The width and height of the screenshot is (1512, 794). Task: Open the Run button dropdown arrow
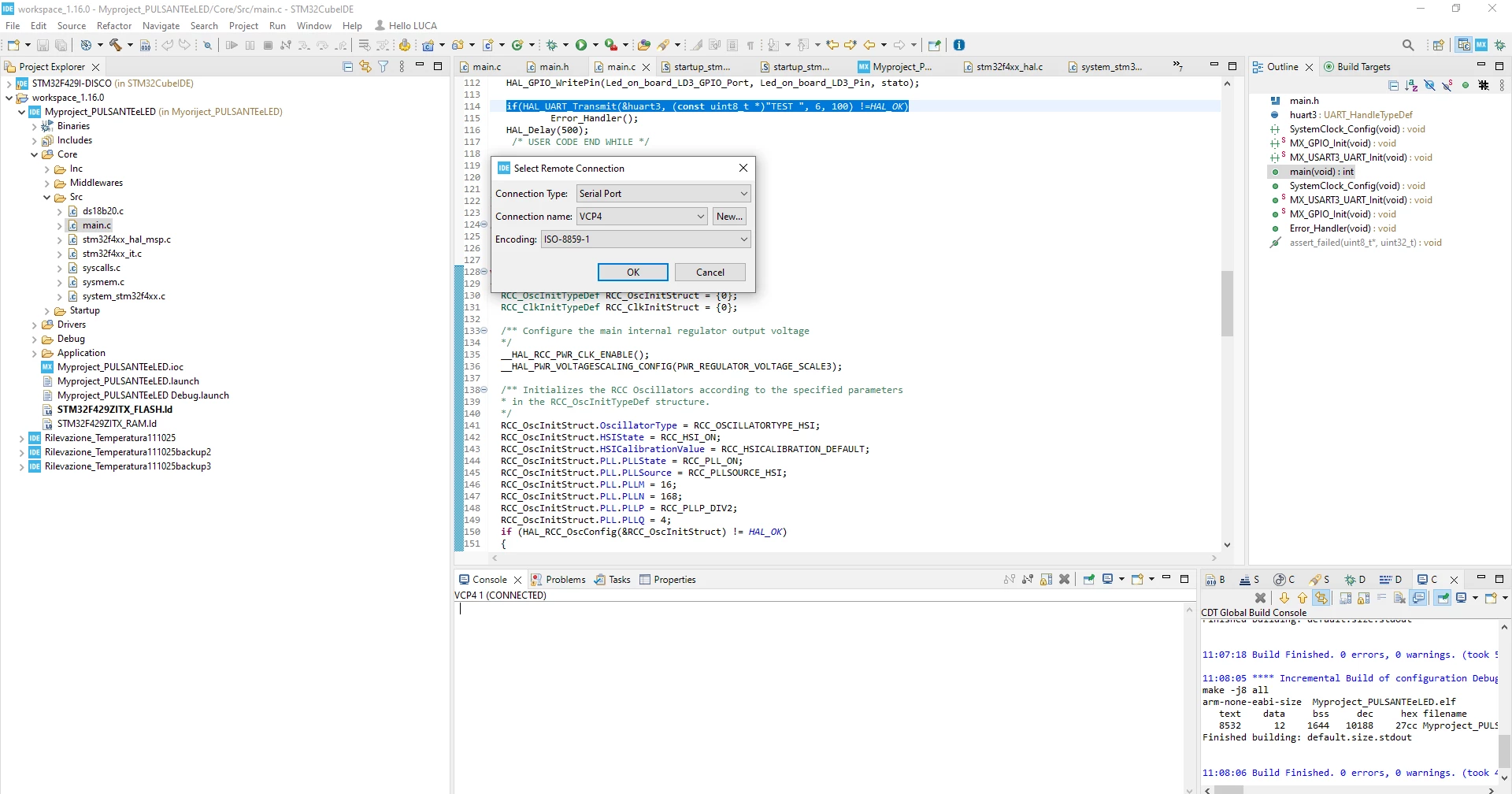[x=595, y=45]
